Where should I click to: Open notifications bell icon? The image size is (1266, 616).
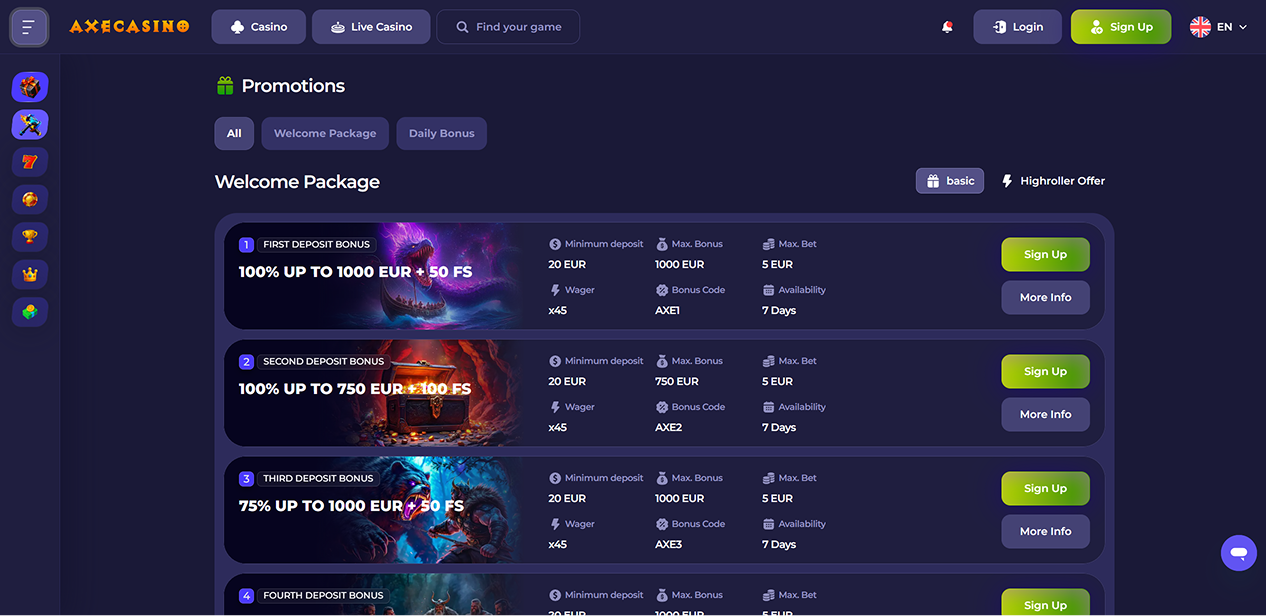click(x=947, y=27)
